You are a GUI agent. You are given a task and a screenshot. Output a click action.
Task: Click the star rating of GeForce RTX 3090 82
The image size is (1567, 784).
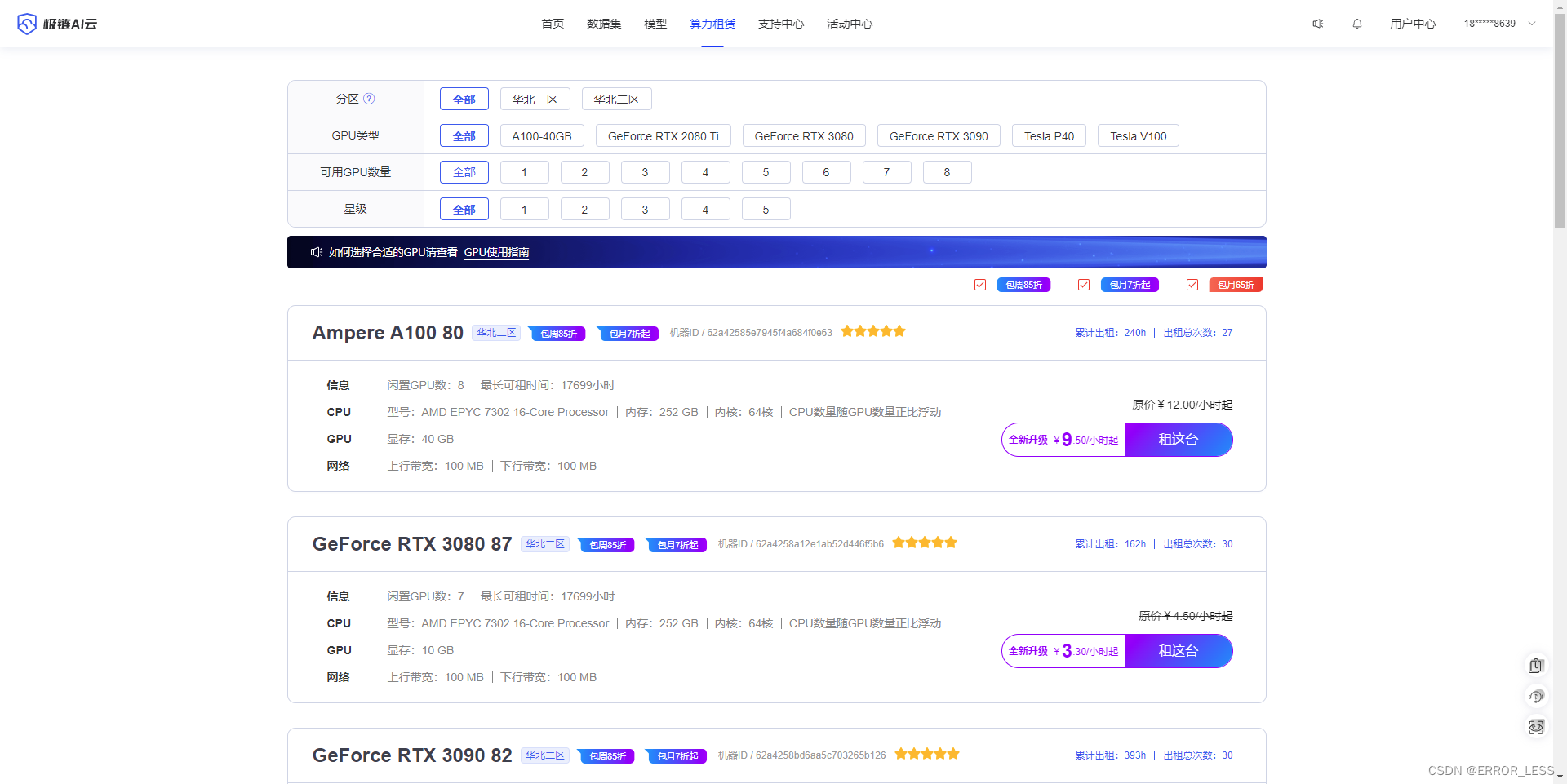point(927,754)
